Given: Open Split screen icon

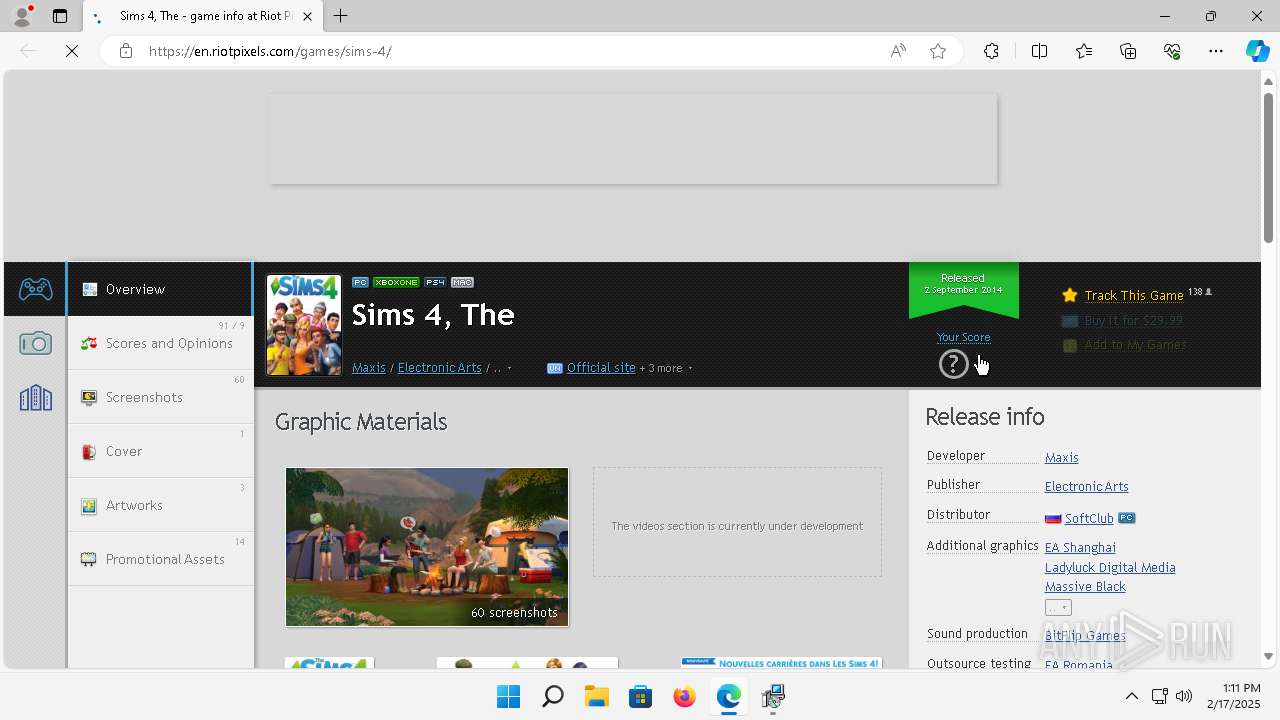Looking at the screenshot, I should (x=1039, y=51).
